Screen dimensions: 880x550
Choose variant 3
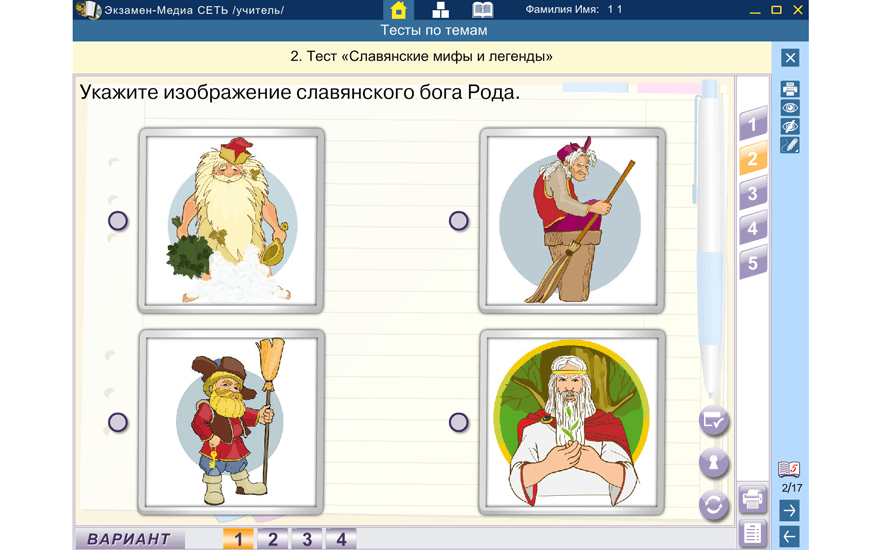tap(307, 539)
